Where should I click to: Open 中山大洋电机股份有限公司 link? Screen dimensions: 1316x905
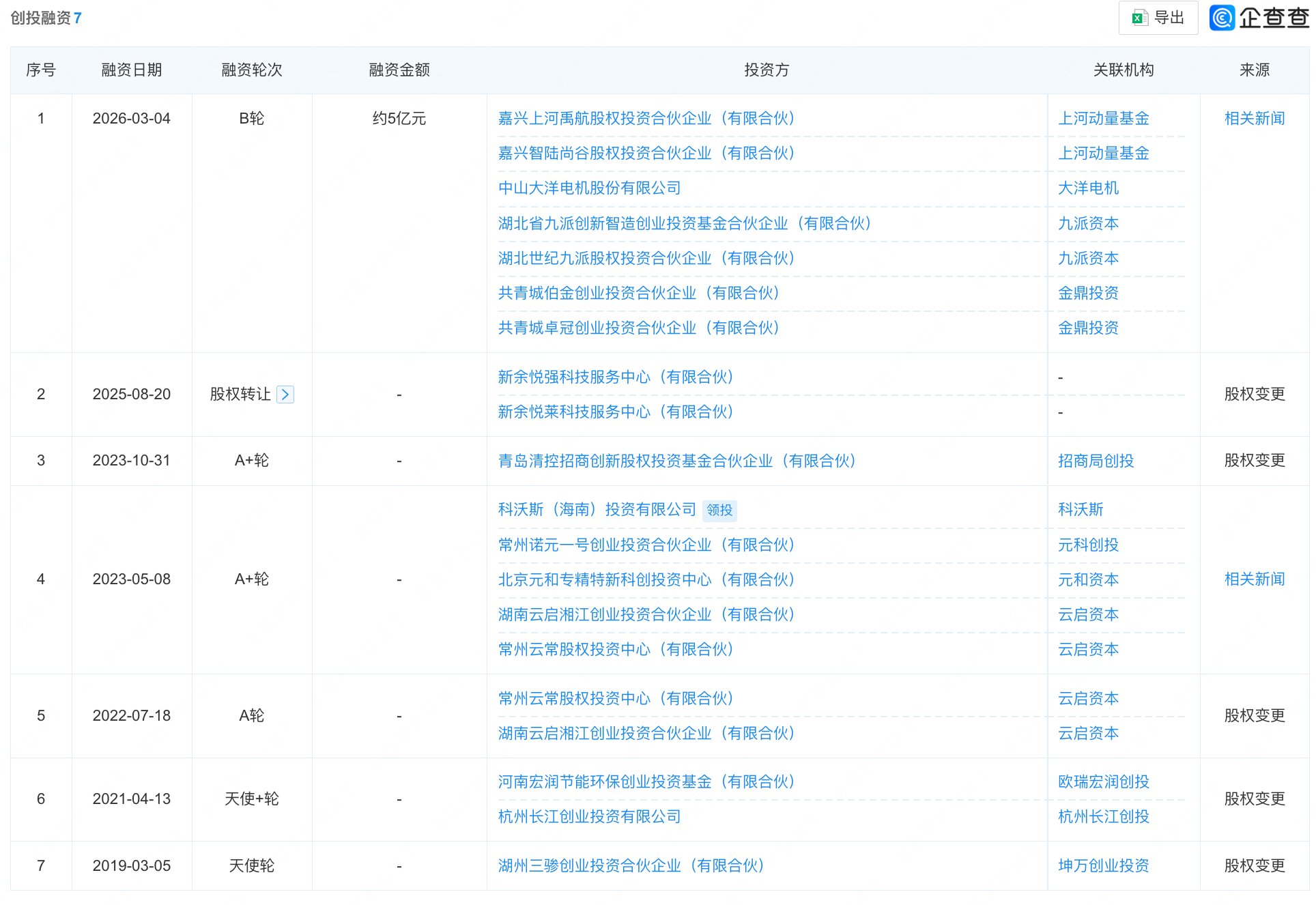(x=590, y=188)
